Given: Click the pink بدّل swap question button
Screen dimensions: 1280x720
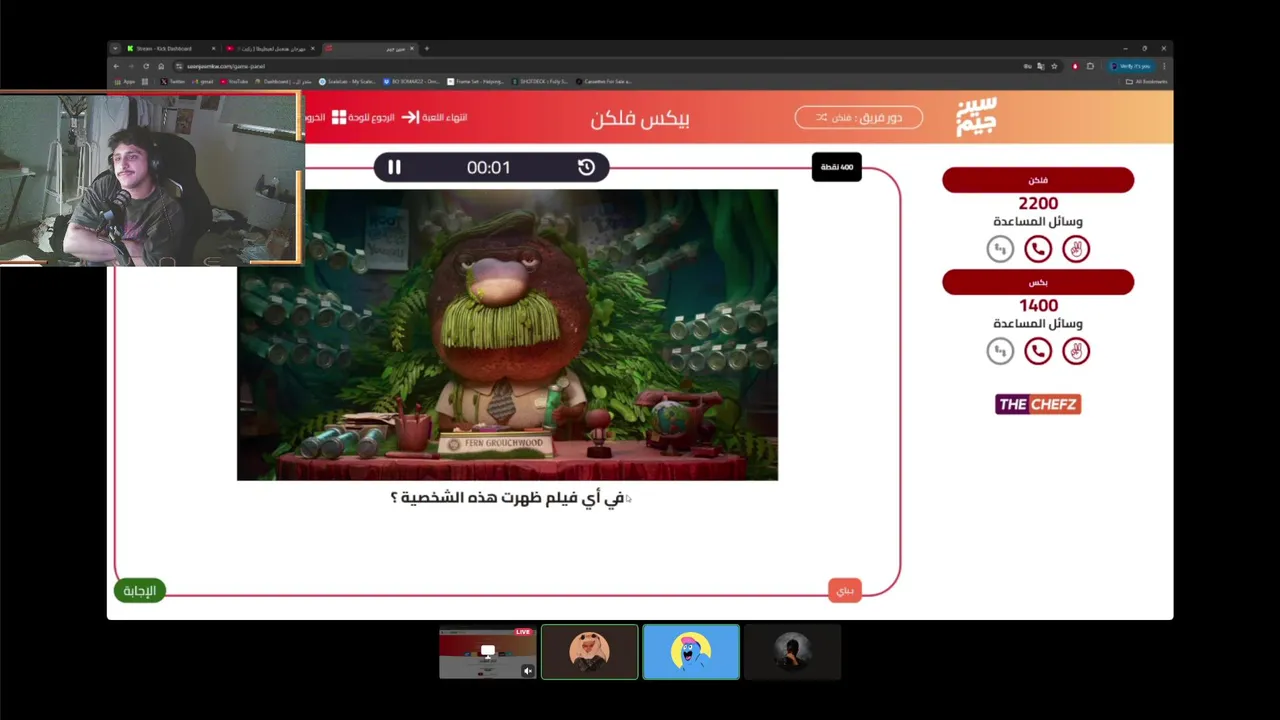Looking at the screenshot, I should (x=845, y=591).
